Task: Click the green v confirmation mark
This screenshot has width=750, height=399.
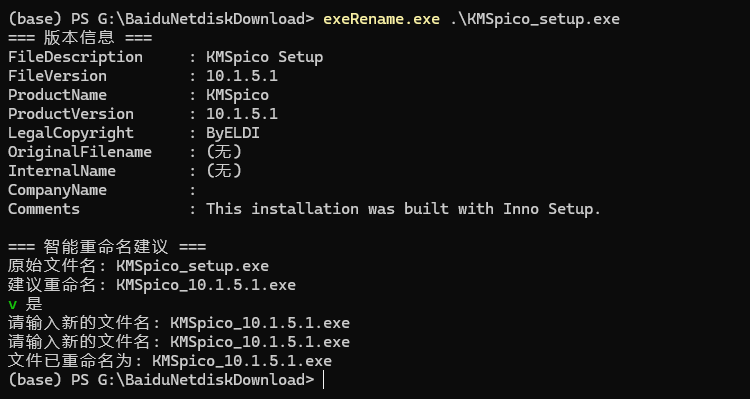Action: pos(12,305)
